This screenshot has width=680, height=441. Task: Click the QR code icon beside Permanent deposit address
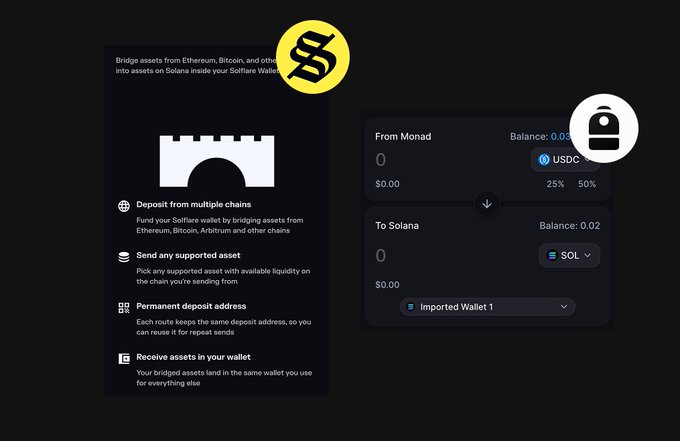pyautogui.click(x=124, y=308)
